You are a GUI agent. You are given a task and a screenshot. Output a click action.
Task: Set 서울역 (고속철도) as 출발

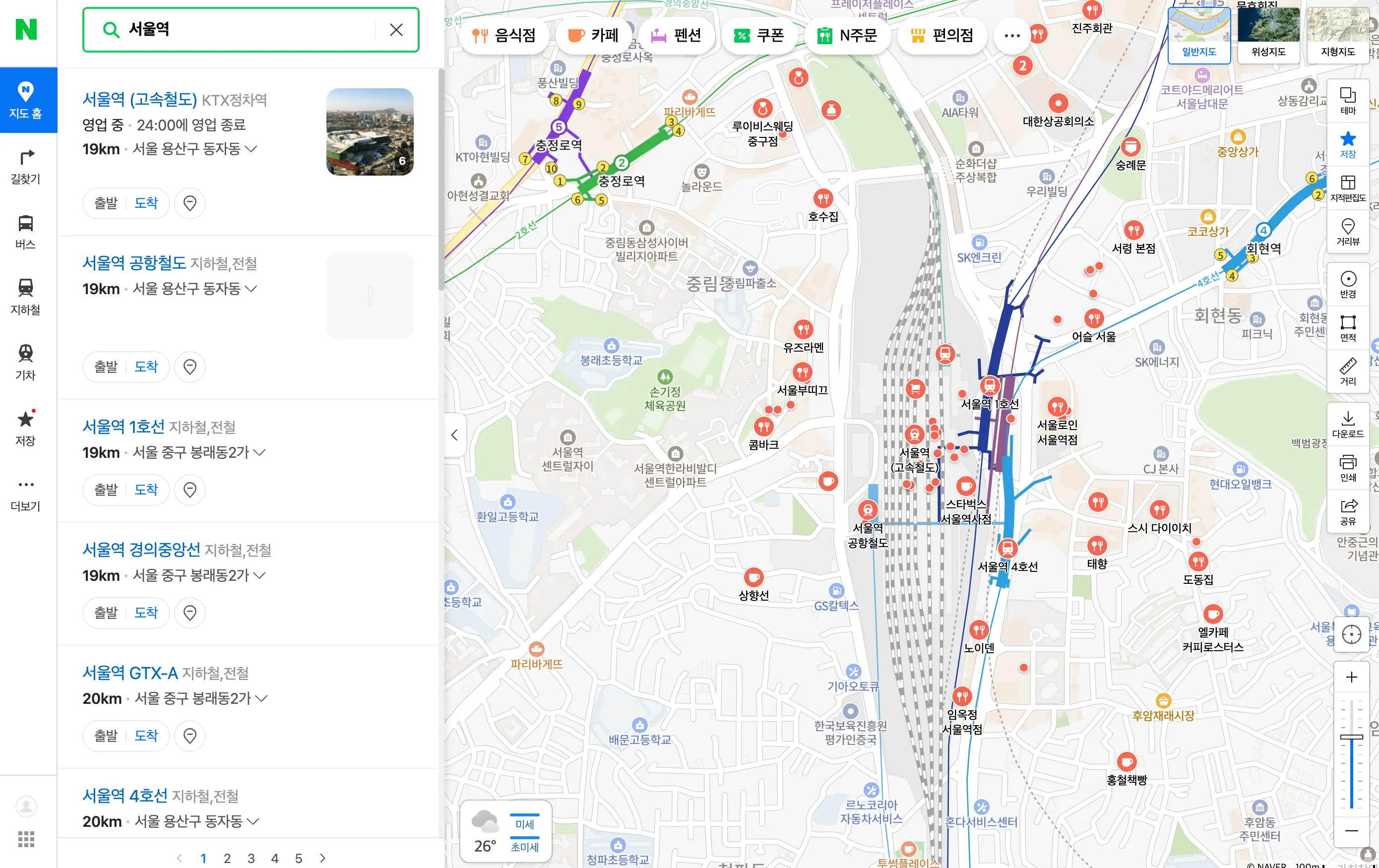(x=105, y=203)
